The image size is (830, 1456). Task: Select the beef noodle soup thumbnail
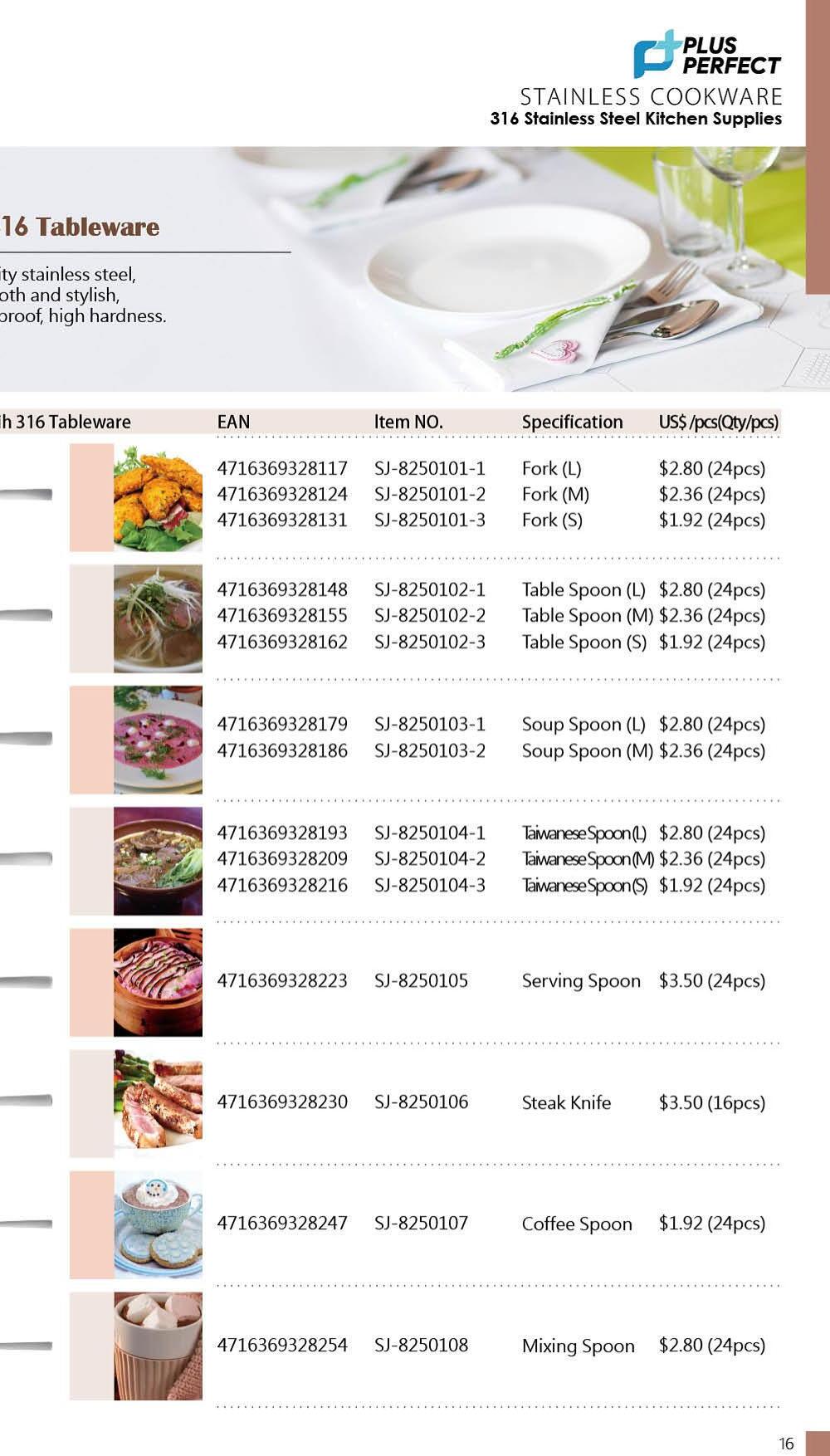coord(158,861)
